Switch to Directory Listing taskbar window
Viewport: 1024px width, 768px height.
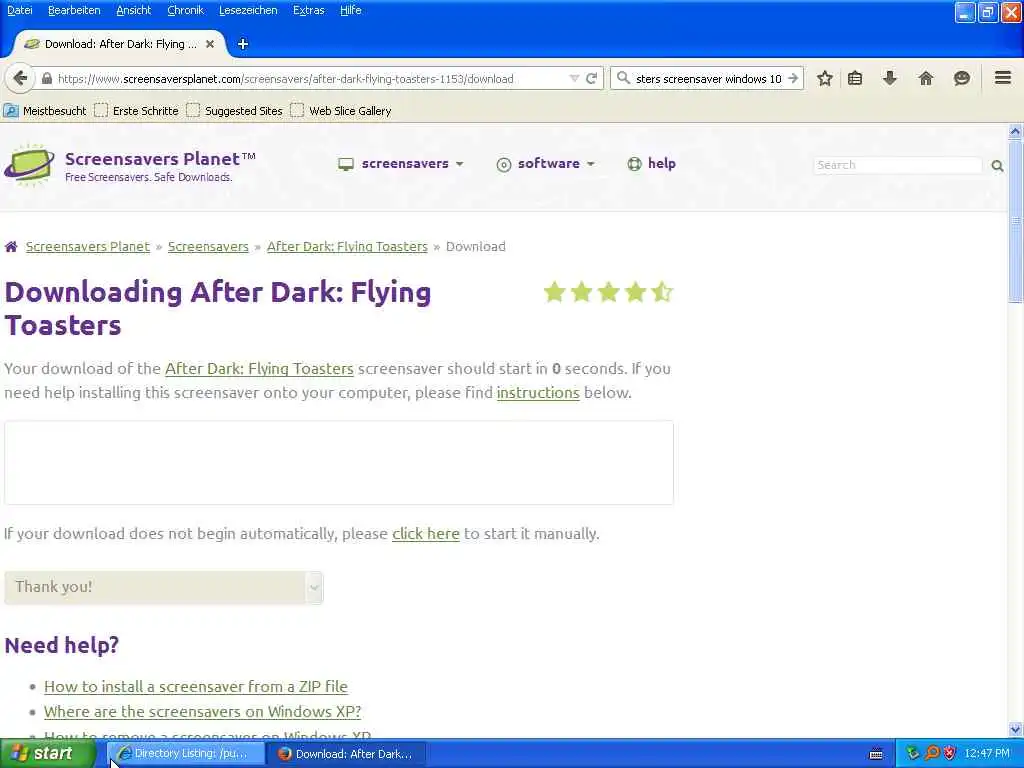185,754
